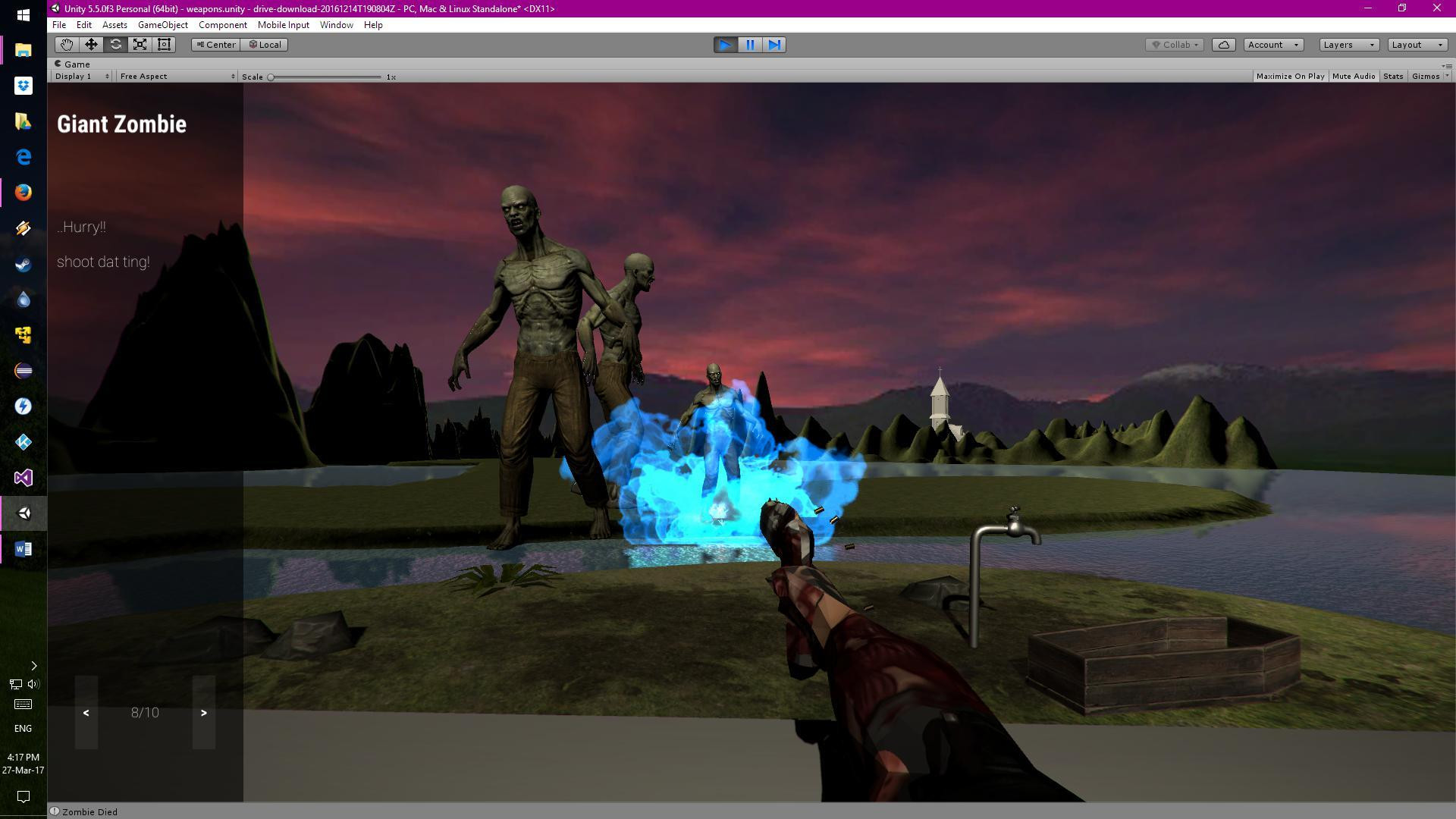
Task: Open the Layers dropdown
Action: pos(1348,45)
